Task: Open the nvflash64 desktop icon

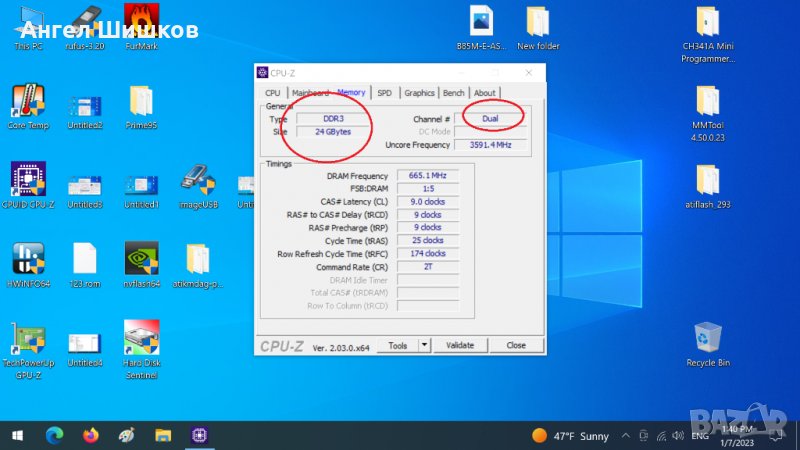Action: tap(141, 259)
